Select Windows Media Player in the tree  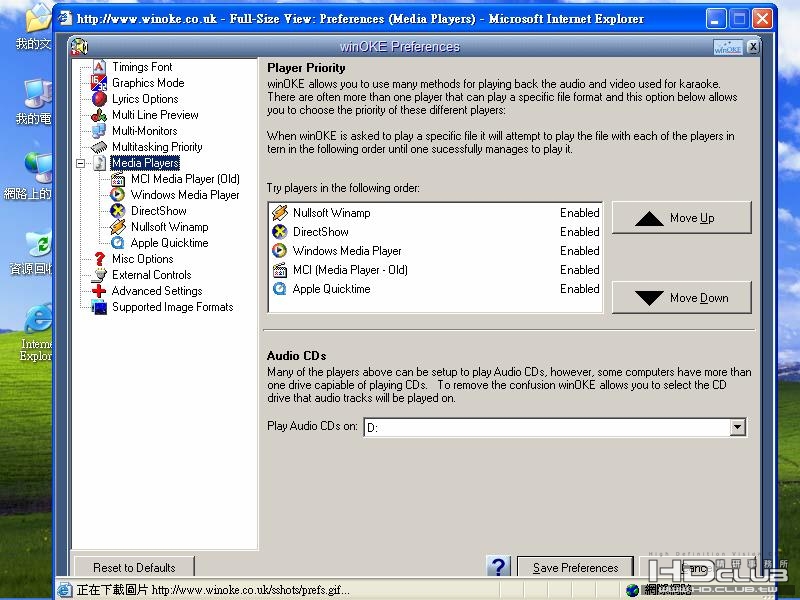point(185,195)
